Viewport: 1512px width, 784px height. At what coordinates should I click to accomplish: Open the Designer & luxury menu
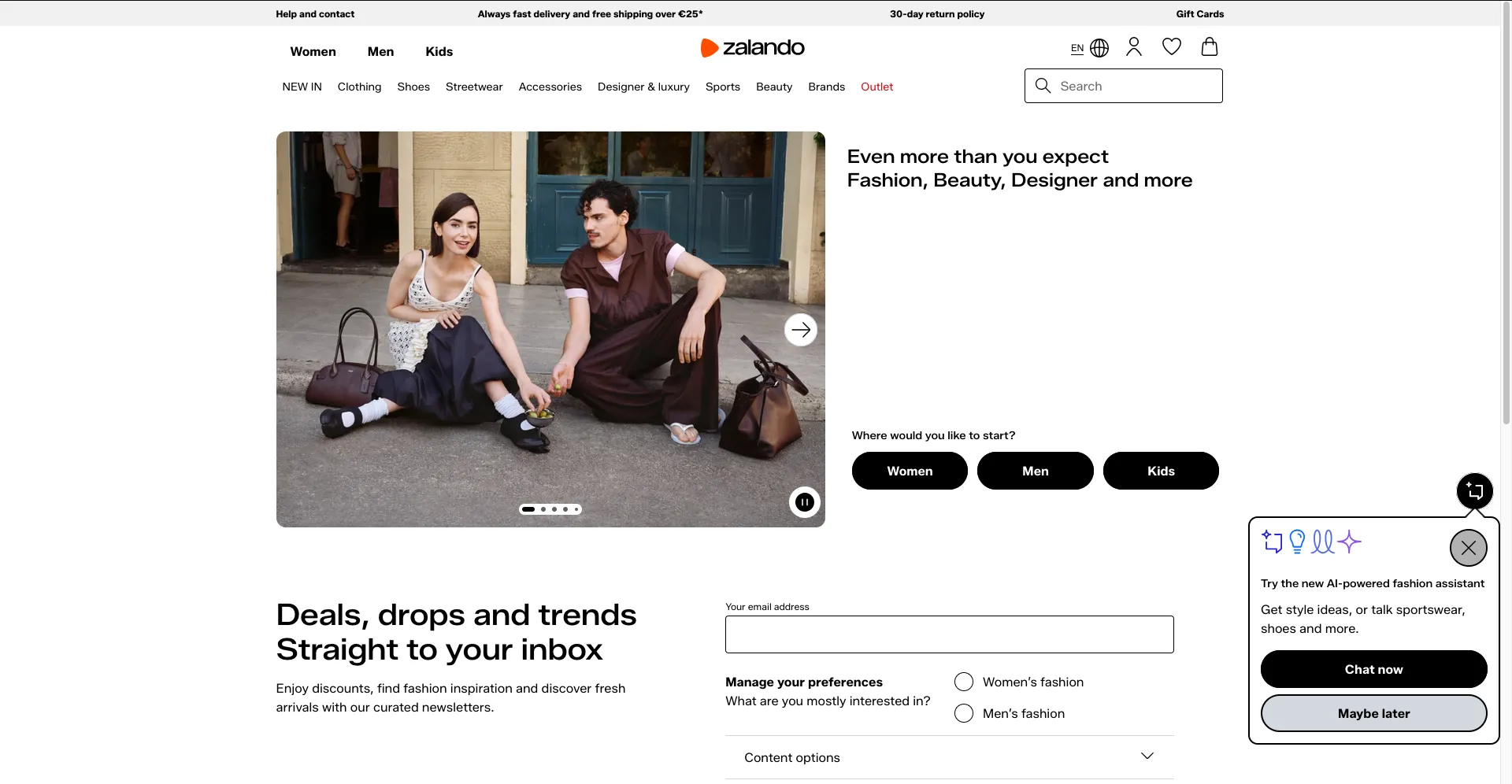(x=643, y=87)
